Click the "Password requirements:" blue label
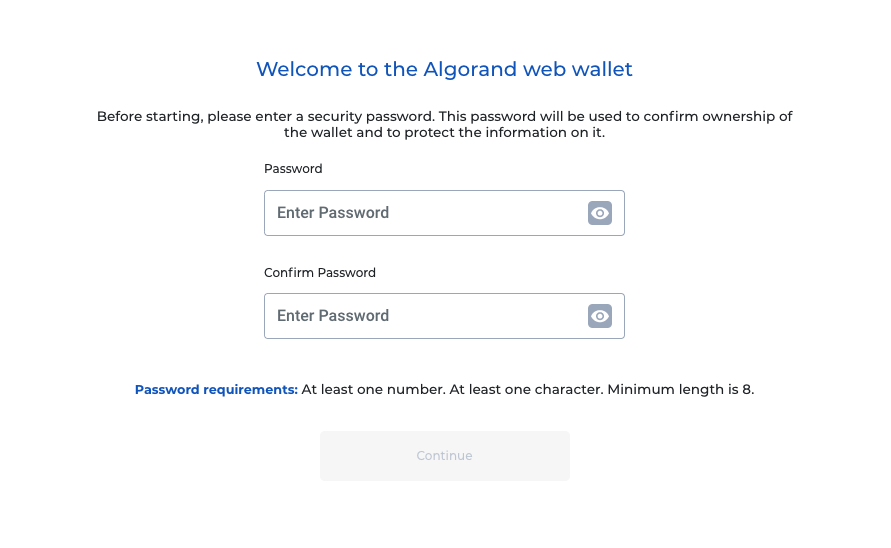The height and width of the screenshot is (548, 891). [216, 390]
